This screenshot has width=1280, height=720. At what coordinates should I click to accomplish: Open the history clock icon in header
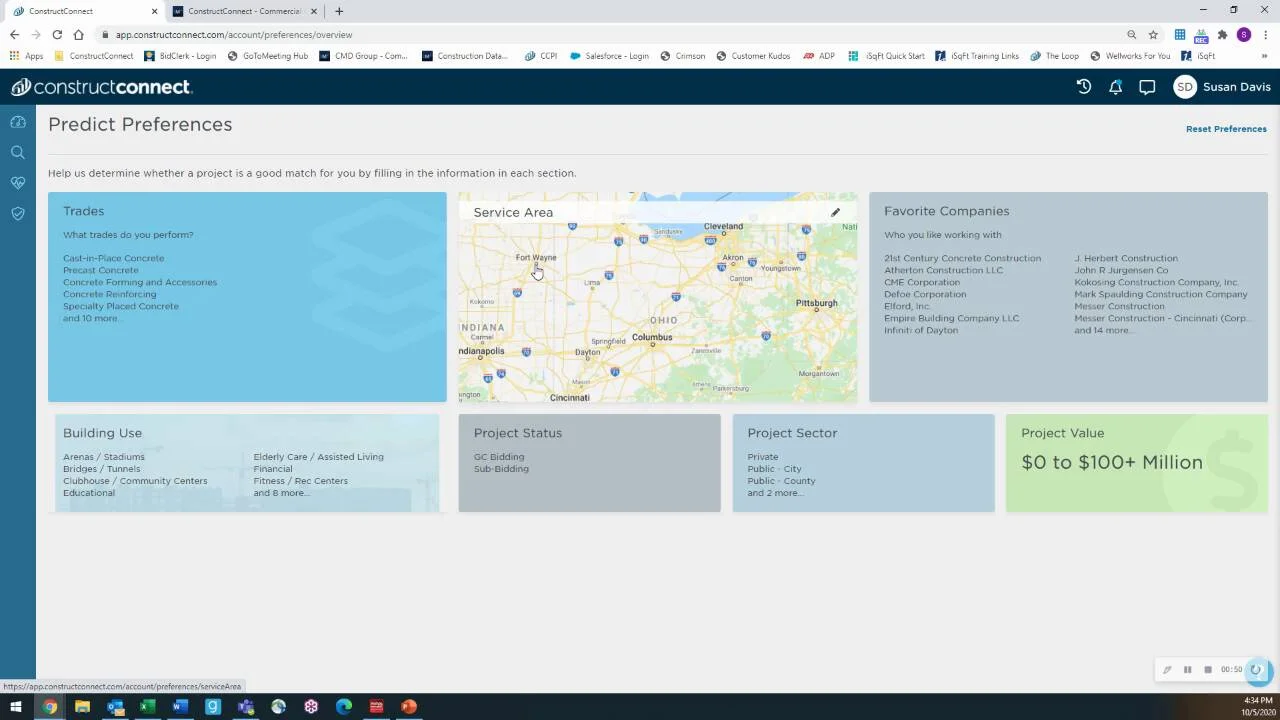click(x=1083, y=87)
